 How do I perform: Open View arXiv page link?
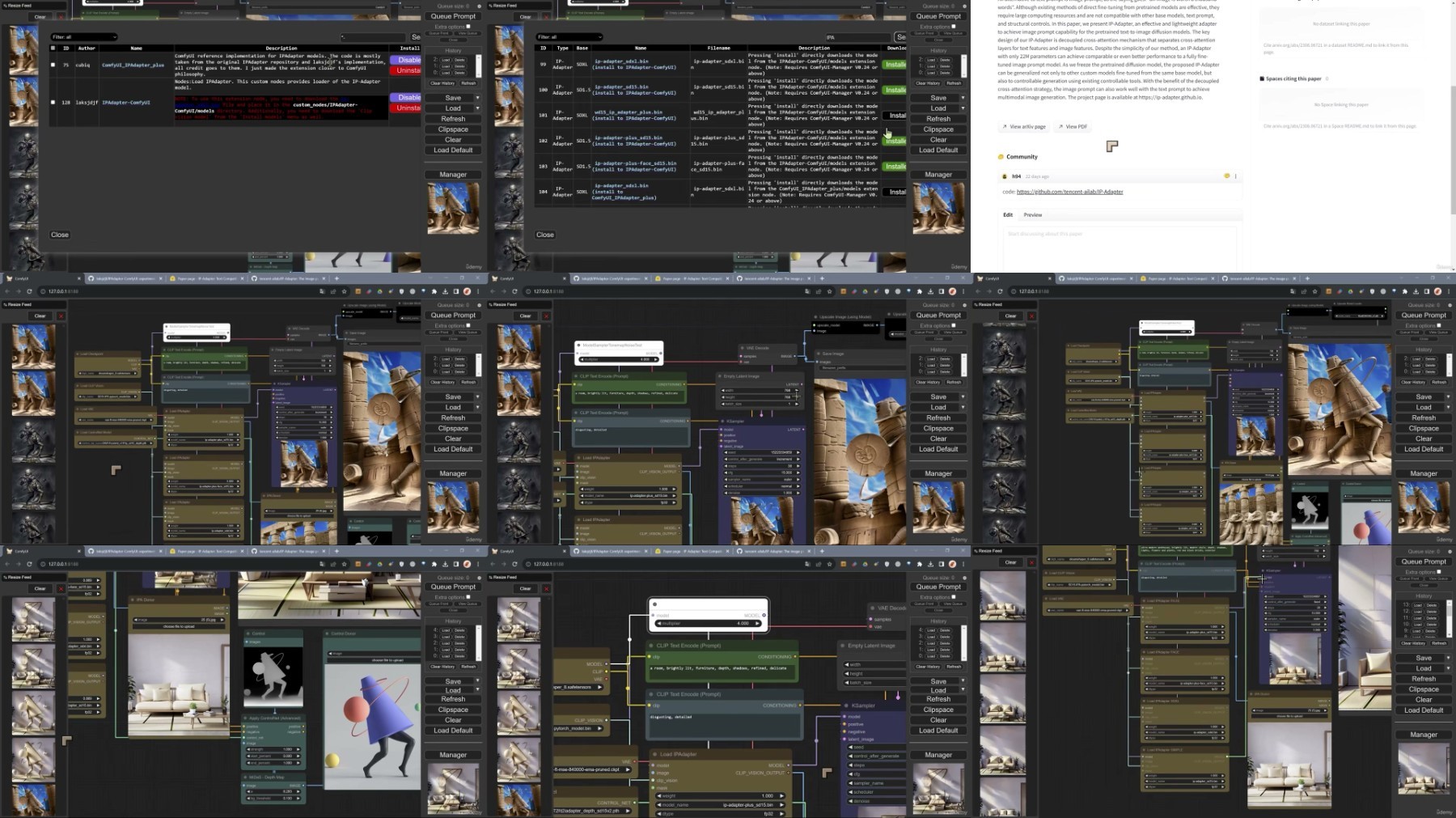(1024, 127)
